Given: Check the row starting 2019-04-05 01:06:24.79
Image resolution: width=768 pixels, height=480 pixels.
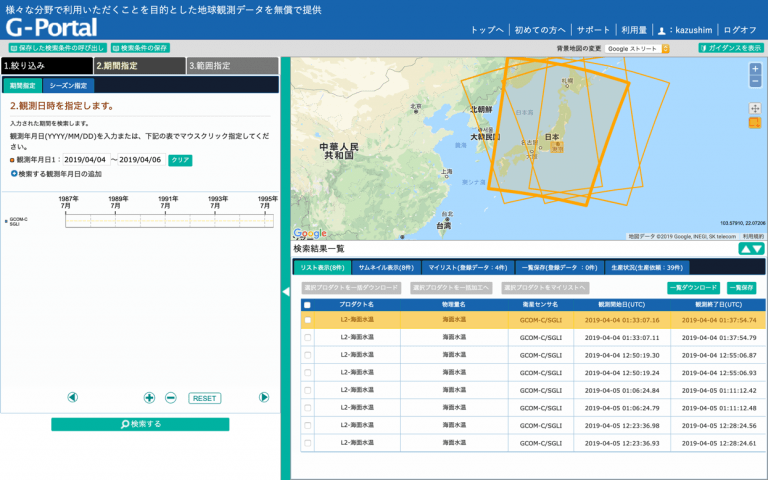Looking at the screenshot, I should (307, 408).
